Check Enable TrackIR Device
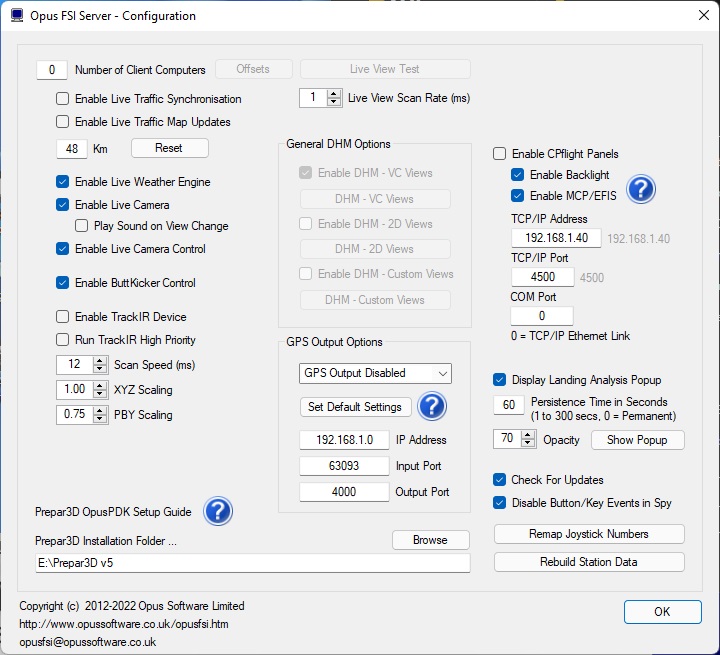Screen dimensions: 720x655 [62, 317]
